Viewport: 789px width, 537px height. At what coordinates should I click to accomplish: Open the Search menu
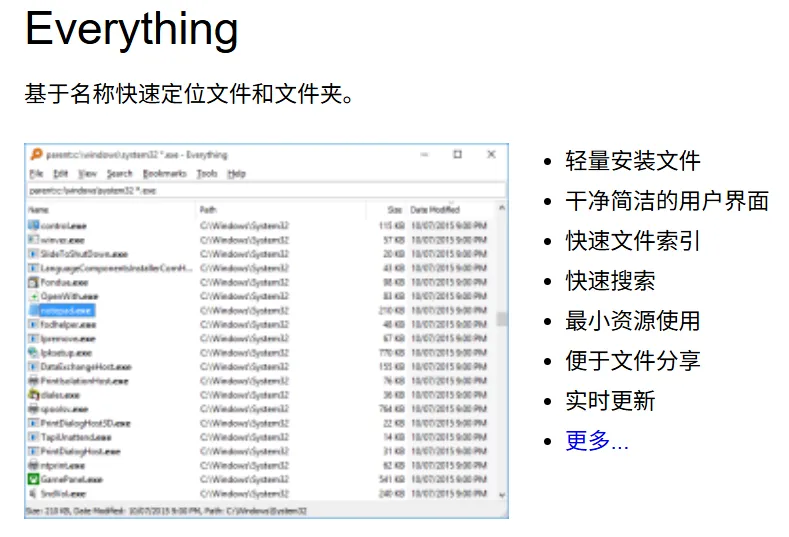(119, 174)
